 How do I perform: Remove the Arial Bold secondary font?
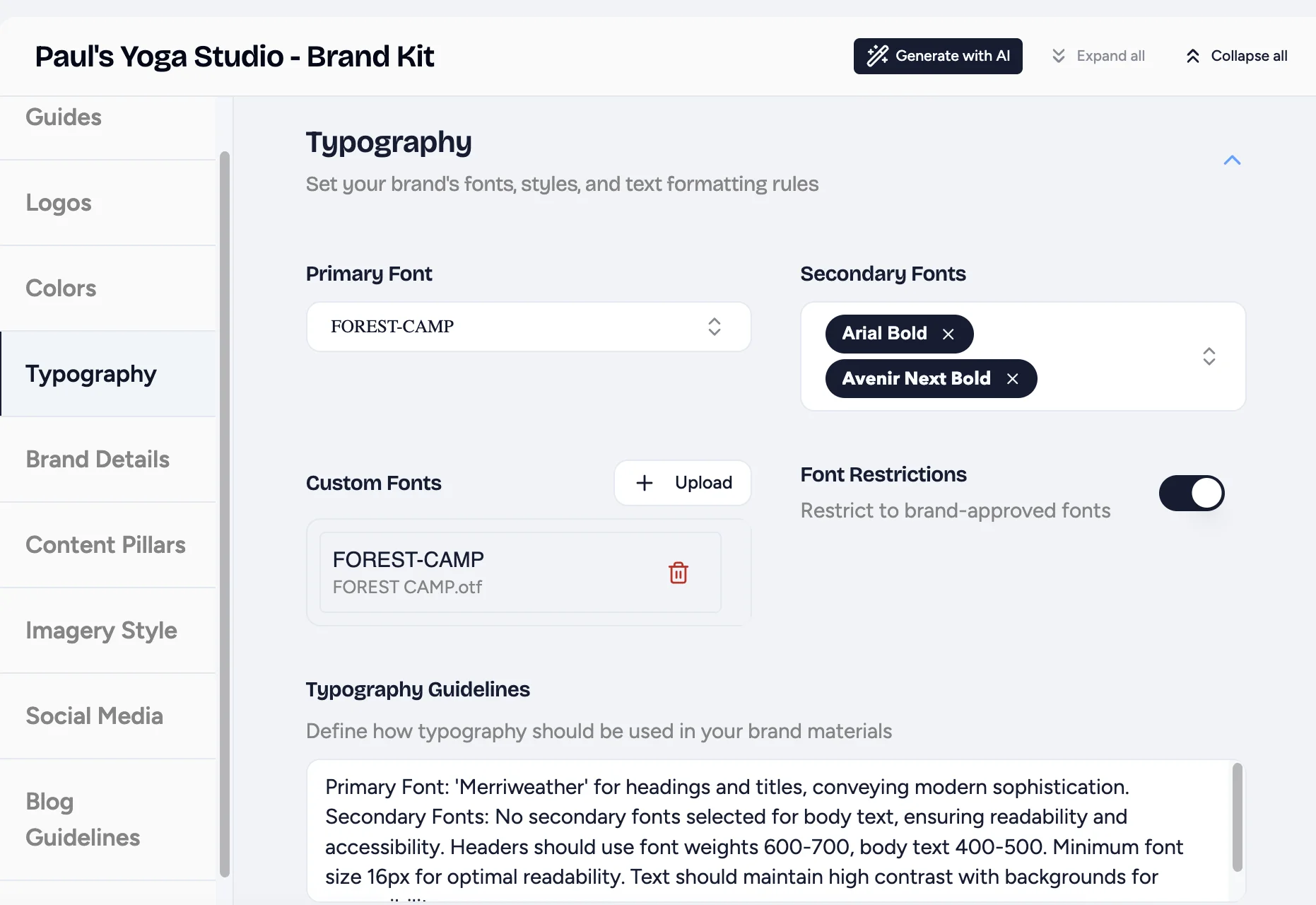point(948,334)
